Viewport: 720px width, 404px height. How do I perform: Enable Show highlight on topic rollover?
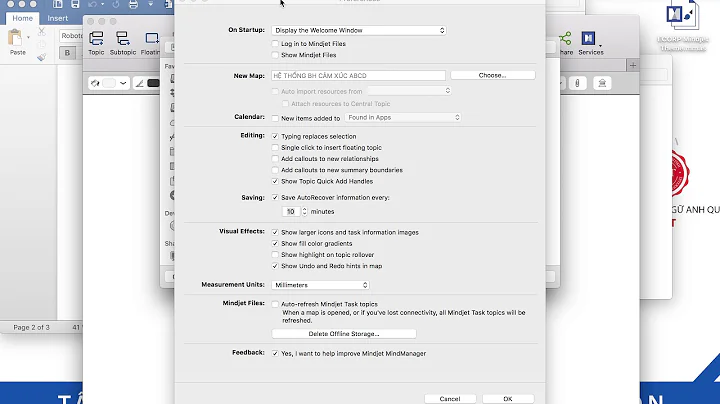click(275, 255)
